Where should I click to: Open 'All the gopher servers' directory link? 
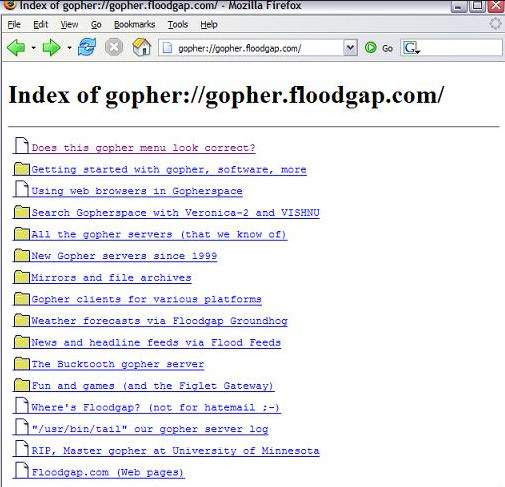point(159,234)
